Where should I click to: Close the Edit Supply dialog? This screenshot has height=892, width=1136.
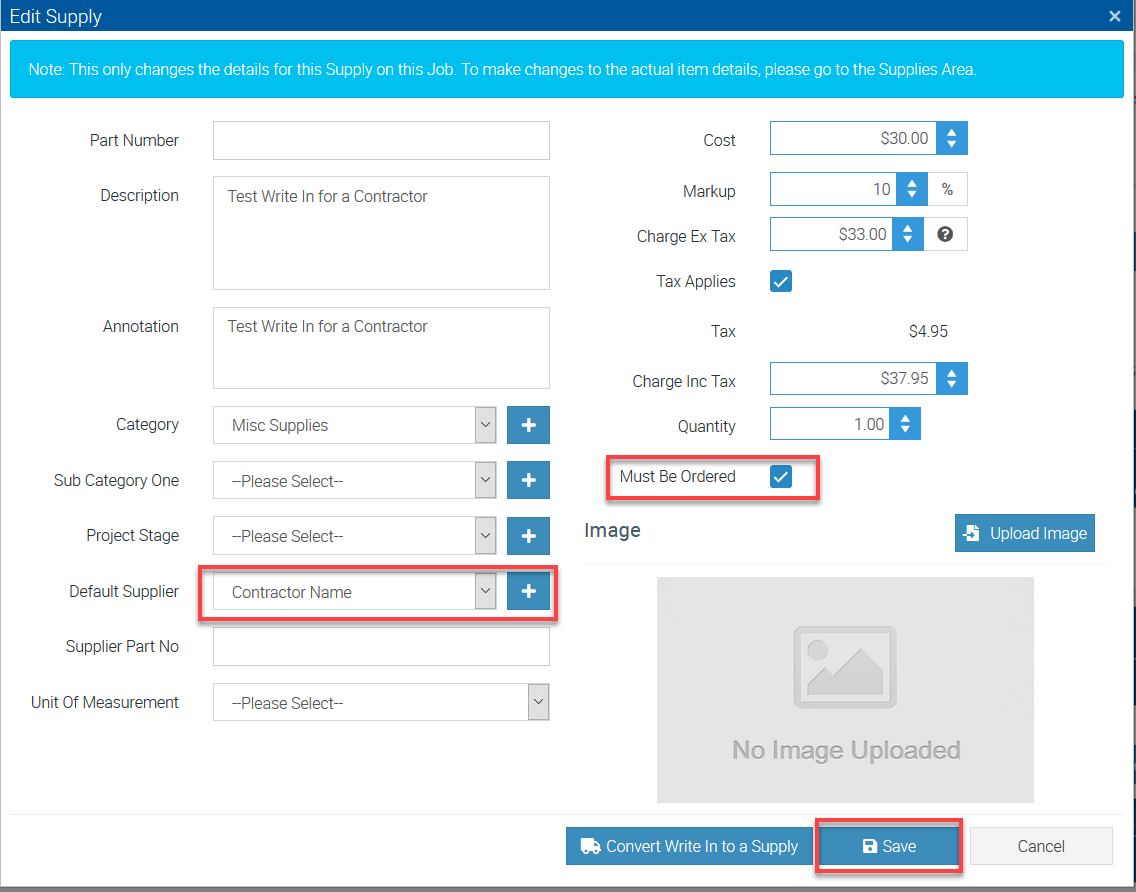(x=1115, y=16)
